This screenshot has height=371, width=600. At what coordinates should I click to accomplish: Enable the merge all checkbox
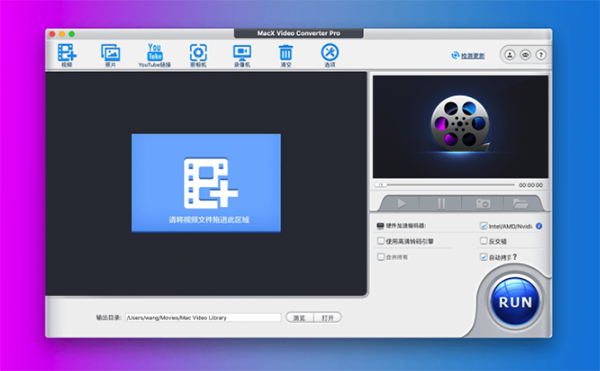click(x=381, y=257)
